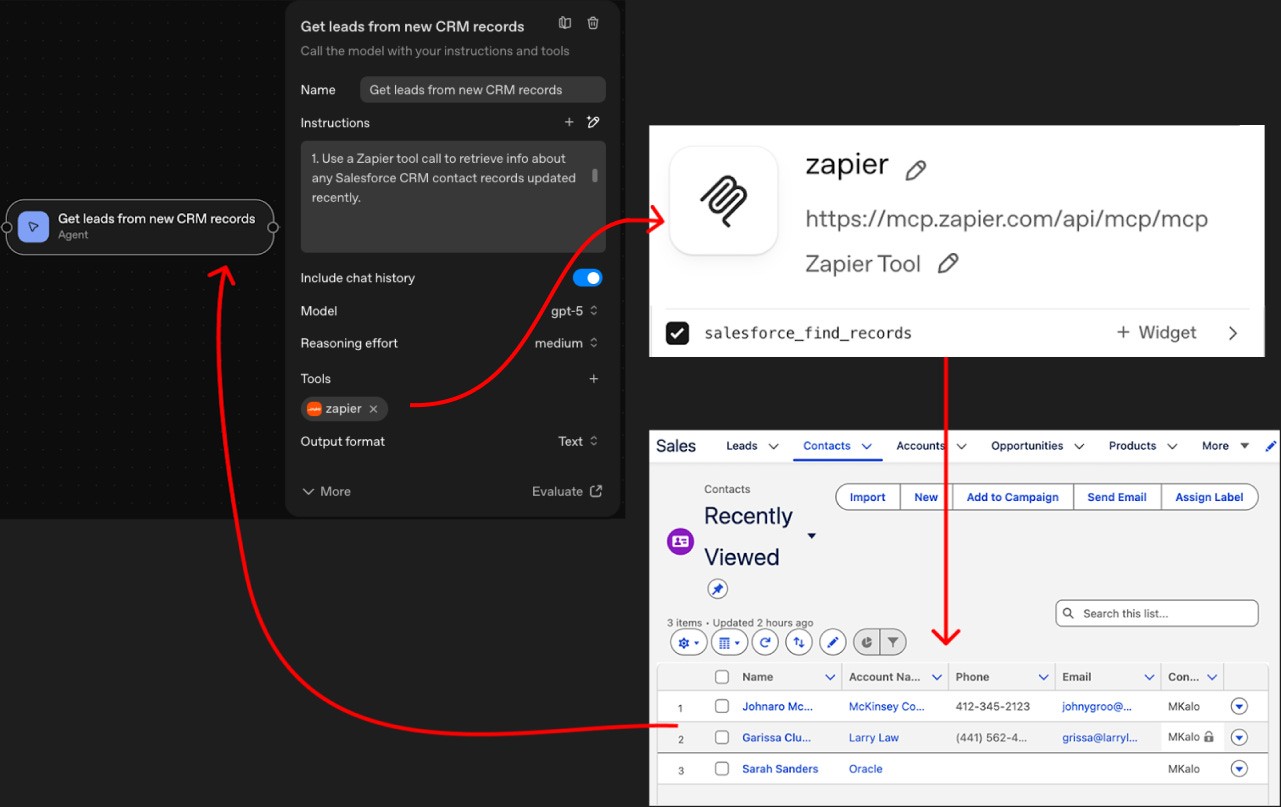
Task: Click the Search this list field
Action: pos(1157,613)
